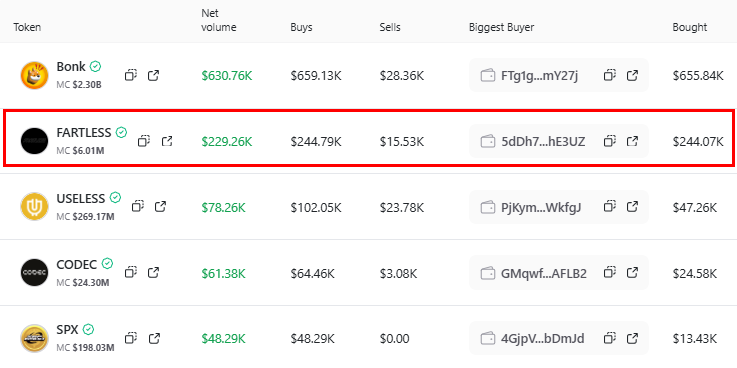Click the biggest buyer wallet 5dDh7...hE3UZ
This screenshot has width=737, height=368.
(x=543, y=141)
